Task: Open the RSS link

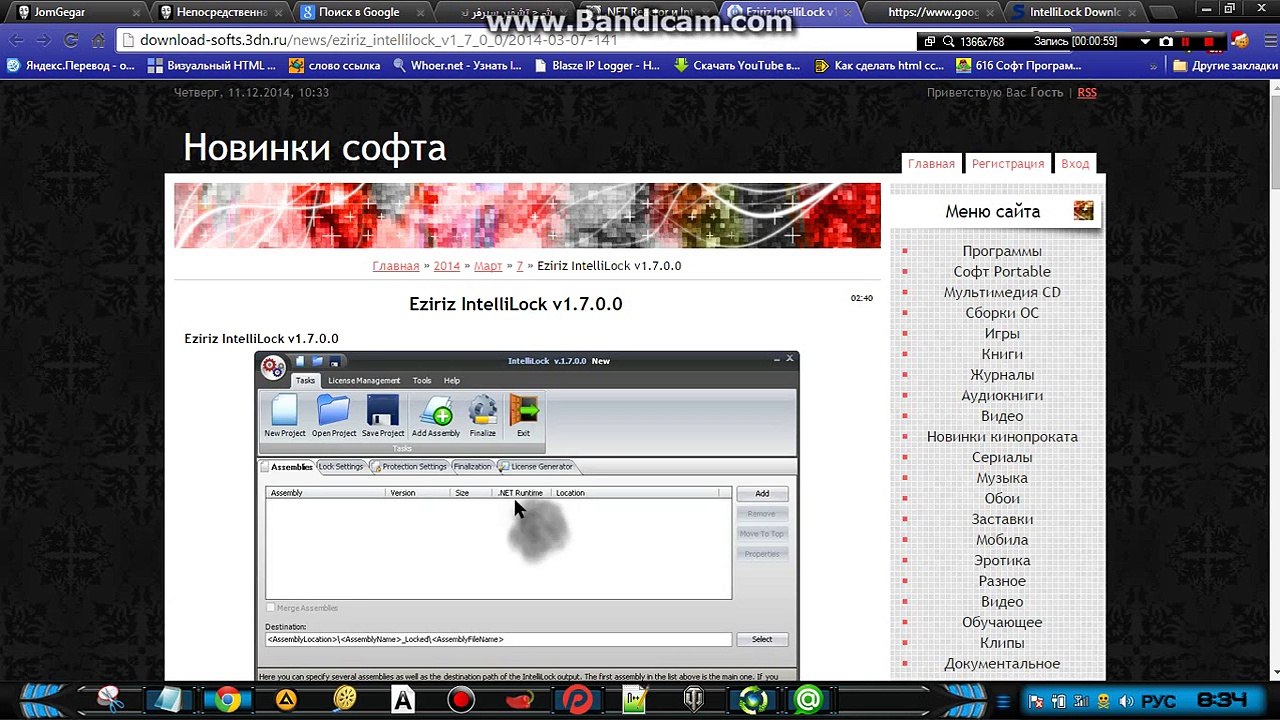Action: pos(1087,92)
